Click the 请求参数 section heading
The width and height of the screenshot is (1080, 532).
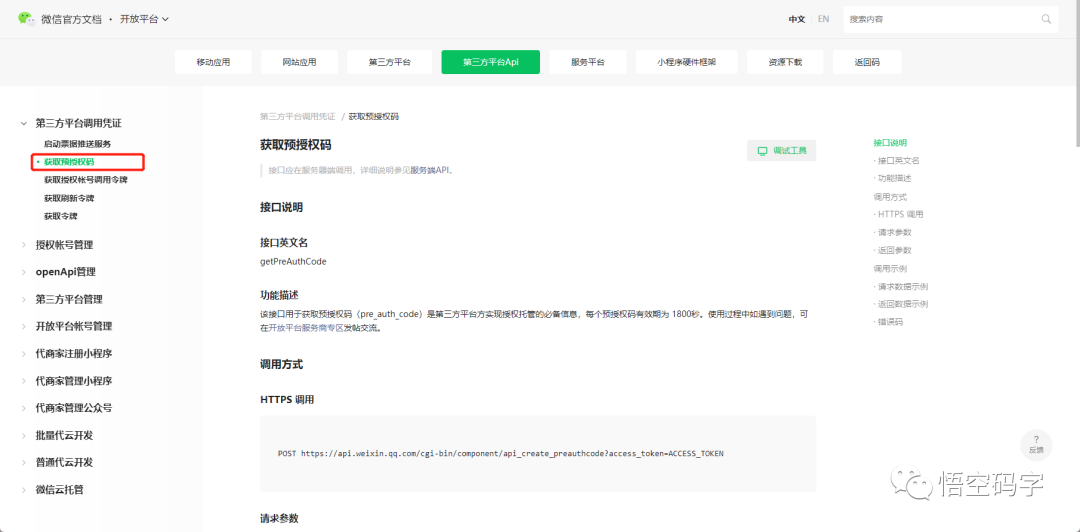[x=280, y=518]
